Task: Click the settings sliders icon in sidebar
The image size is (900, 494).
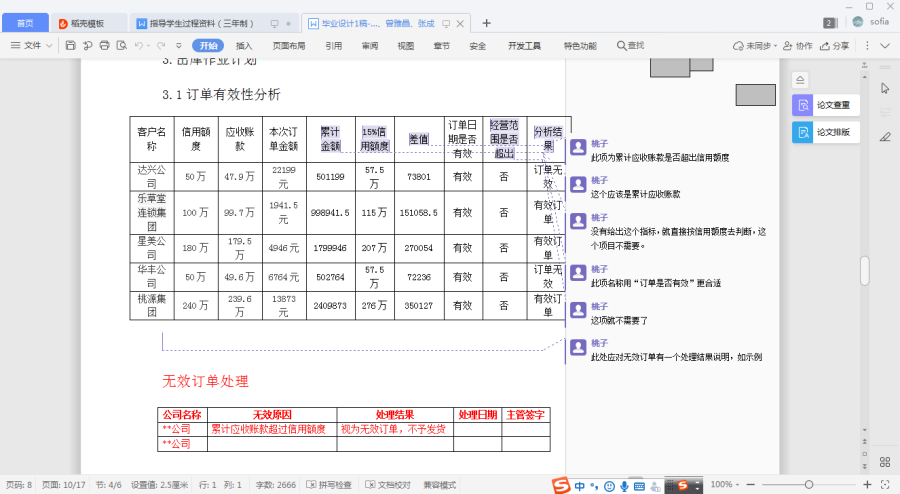Action: [885, 112]
